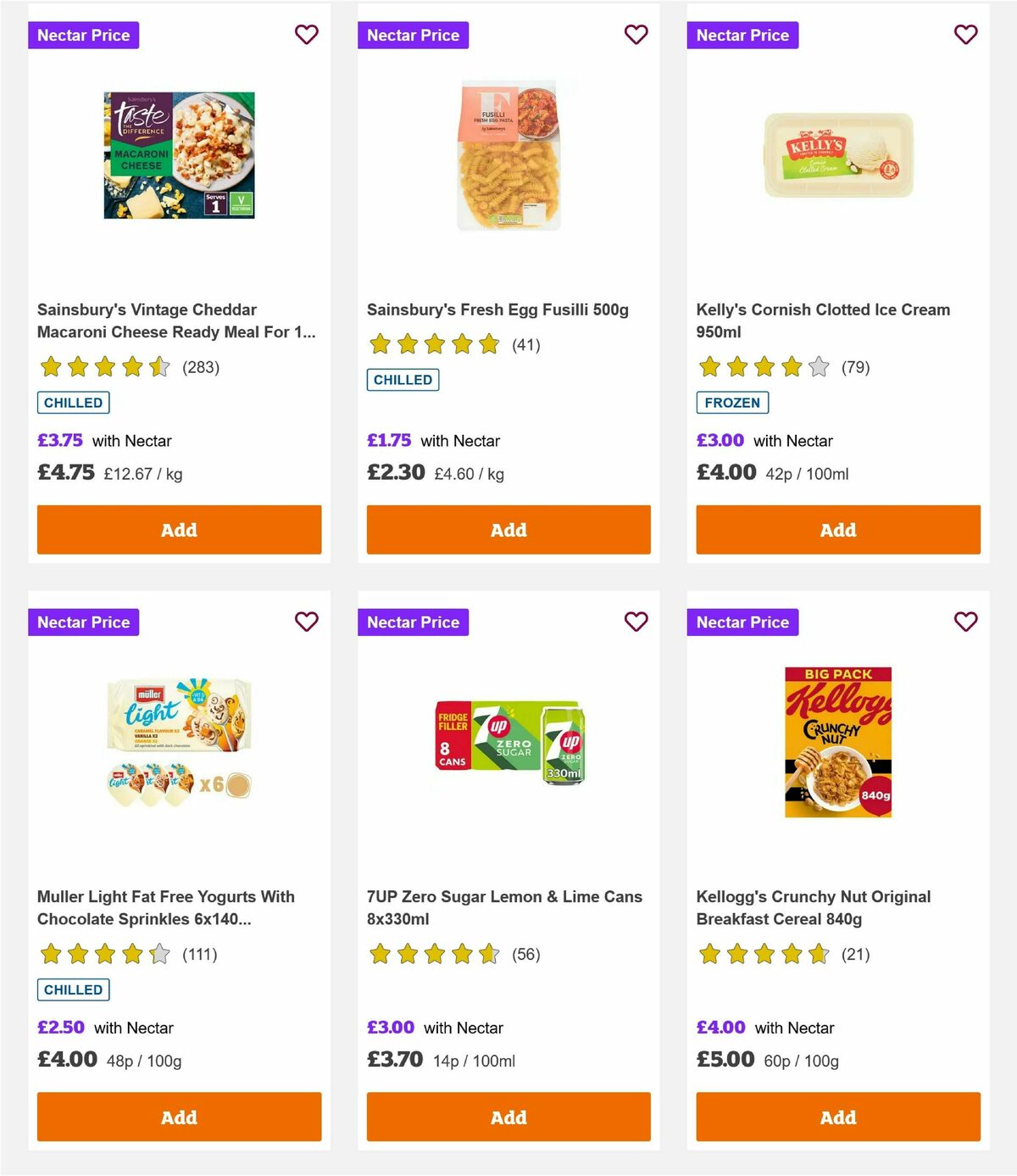Toggle the favourite heart on Kelly's Ice Cream

tap(965, 35)
